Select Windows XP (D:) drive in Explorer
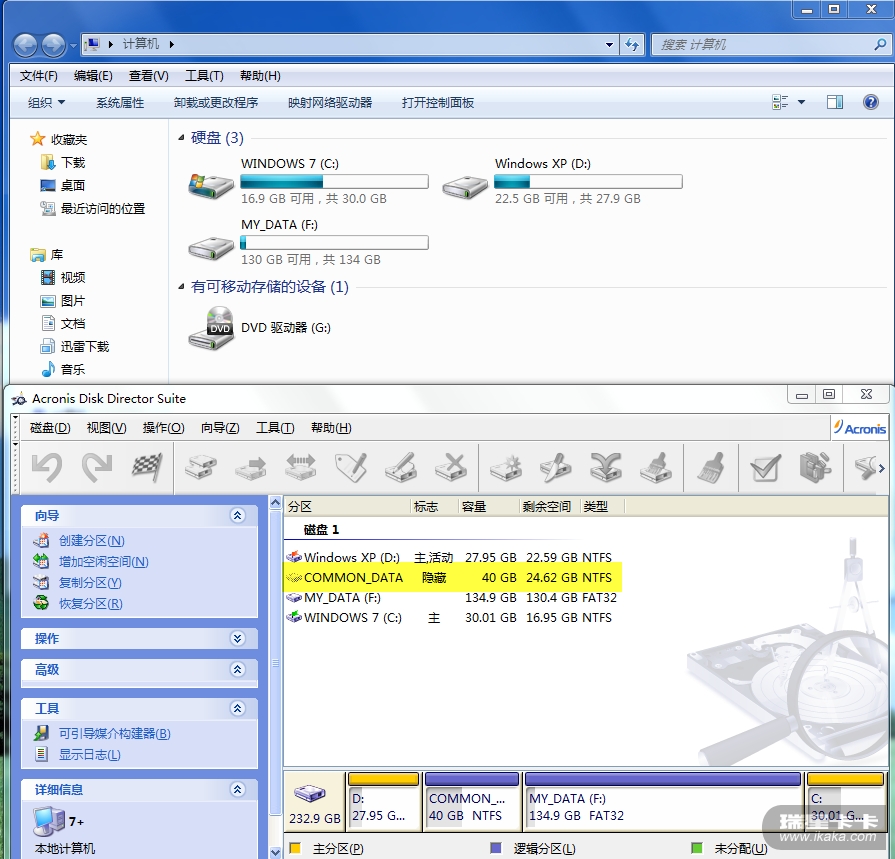The height and width of the screenshot is (859, 895). click(x=562, y=180)
